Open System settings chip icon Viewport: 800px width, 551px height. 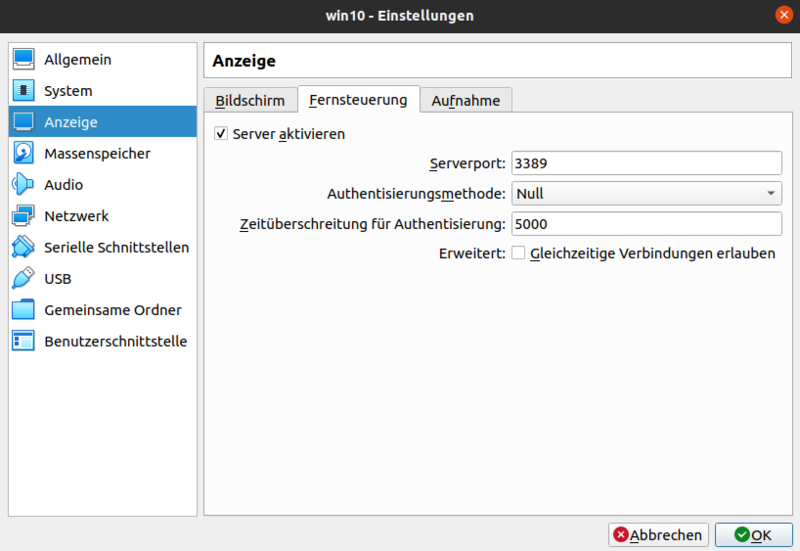(x=24, y=91)
